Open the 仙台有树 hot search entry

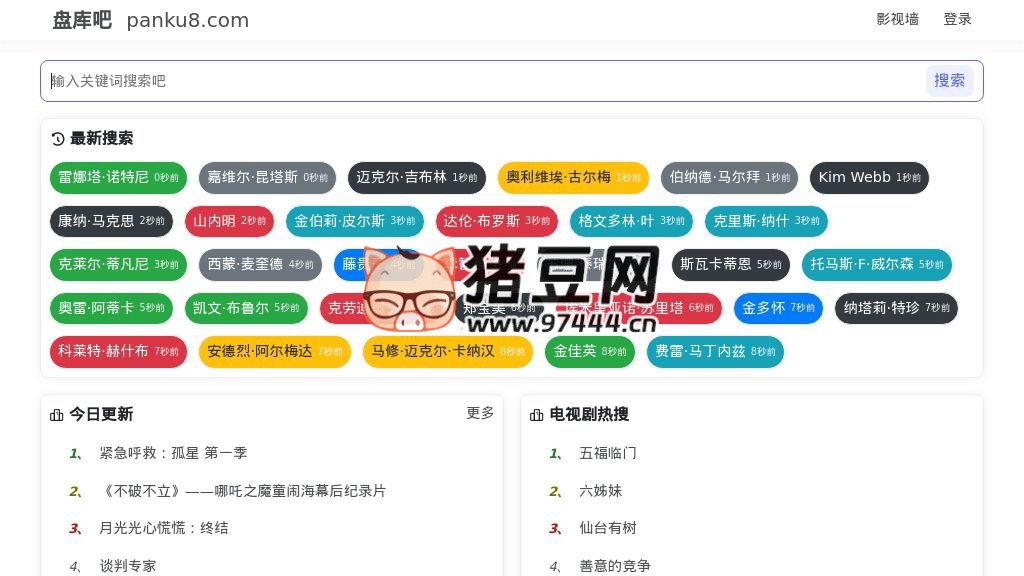coord(608,528)
